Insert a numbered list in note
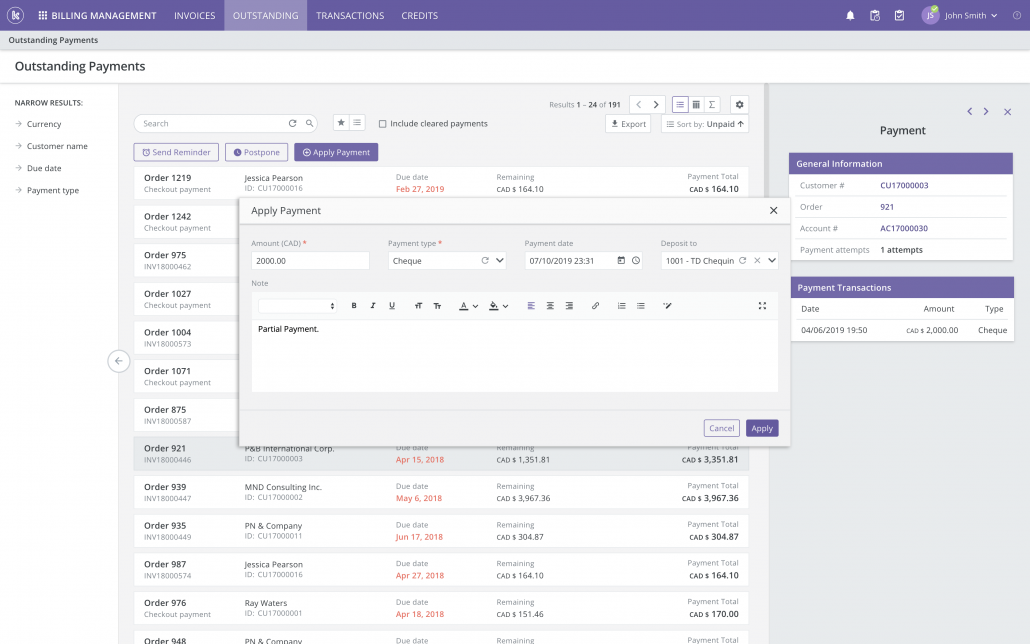Screen dimensions: 1030x644 tap(621, 306)
